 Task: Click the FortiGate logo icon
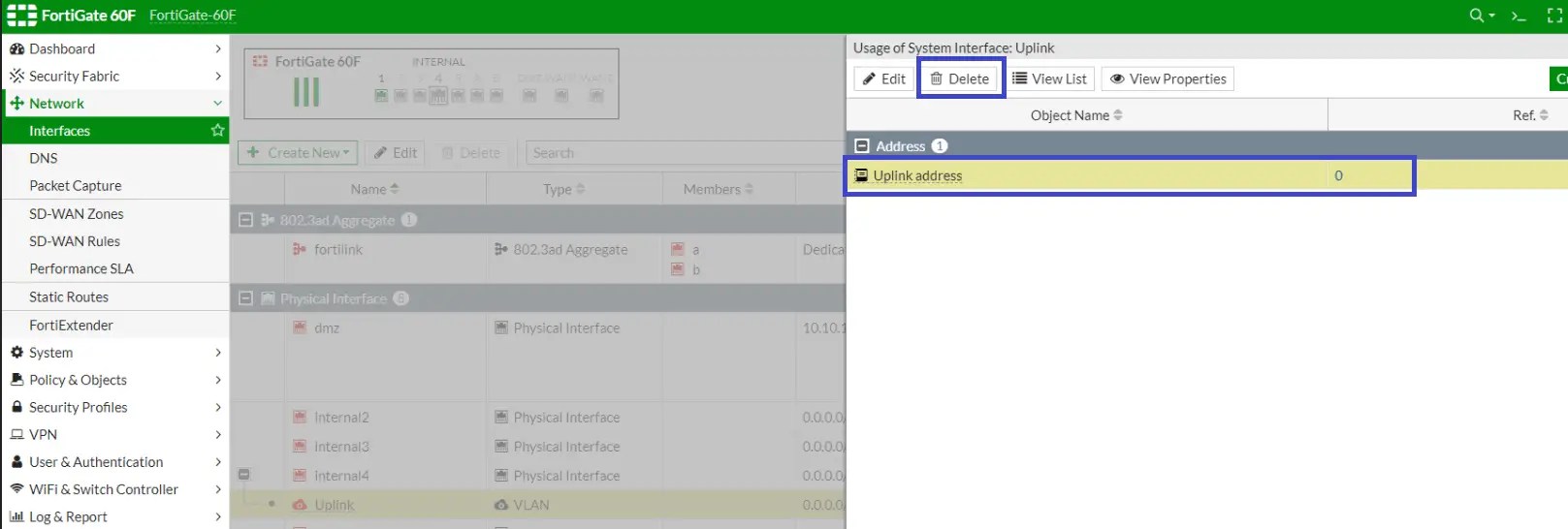pos(21,16)
